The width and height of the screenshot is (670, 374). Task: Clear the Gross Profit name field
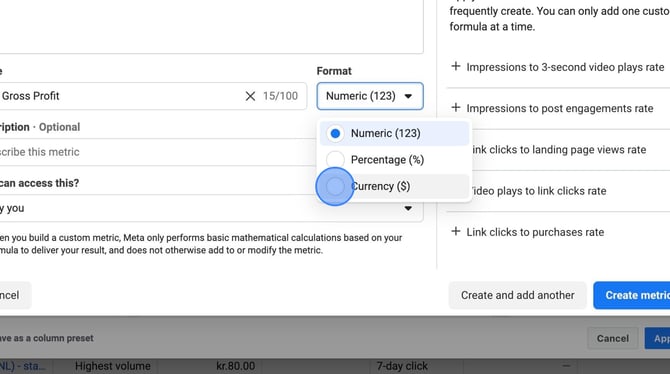point(250,96)
